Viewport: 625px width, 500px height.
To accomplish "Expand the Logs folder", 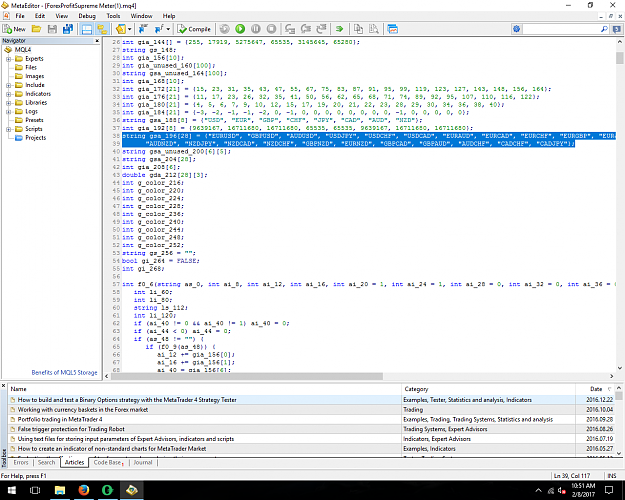I will [x=8, y=111].
